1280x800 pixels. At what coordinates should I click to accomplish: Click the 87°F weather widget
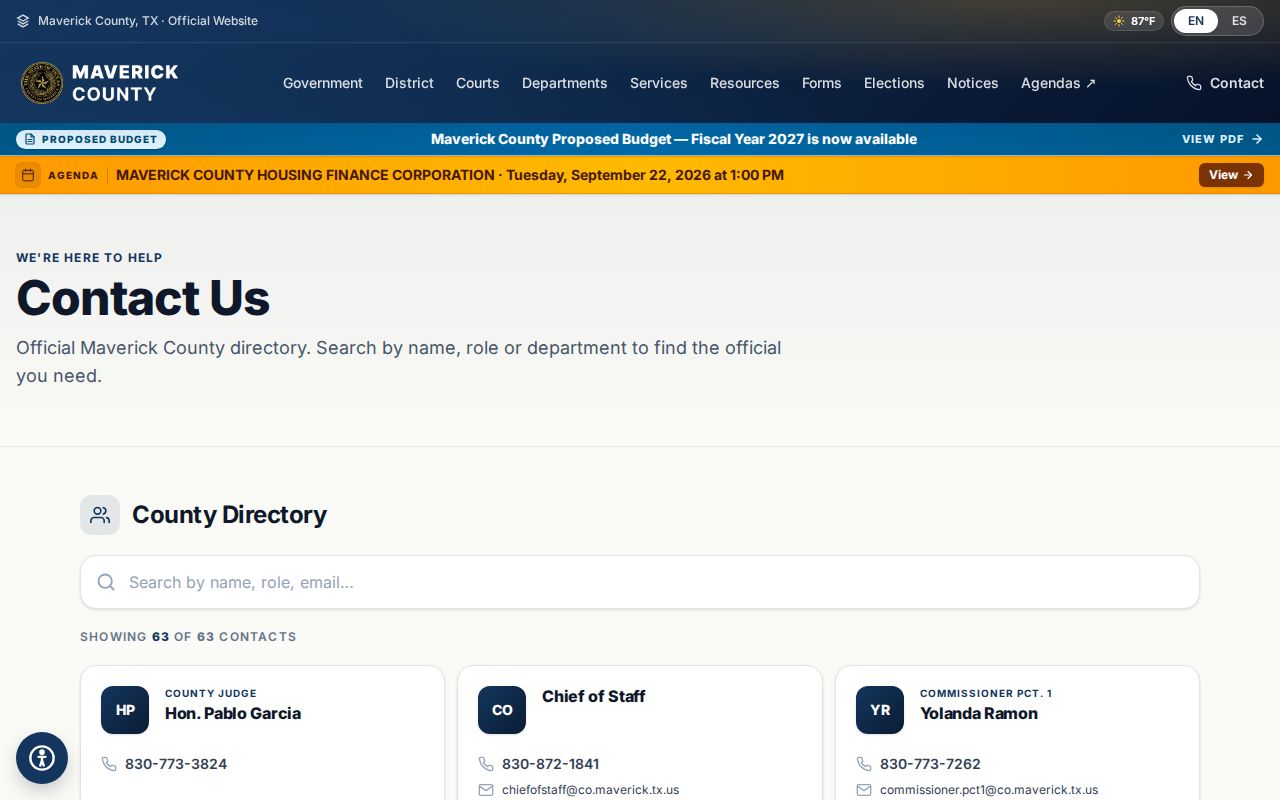point(1134,21)
